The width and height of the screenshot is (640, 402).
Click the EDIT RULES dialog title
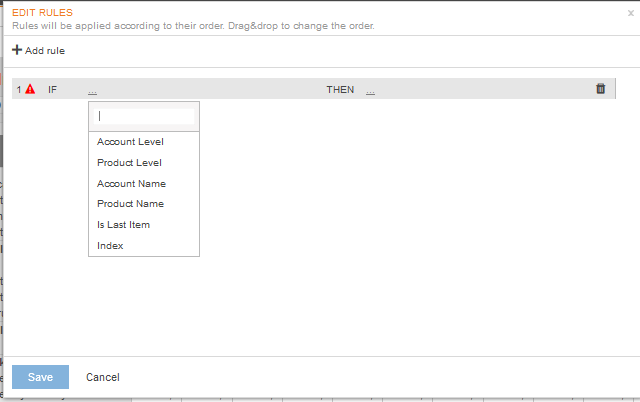click(42, 12)
